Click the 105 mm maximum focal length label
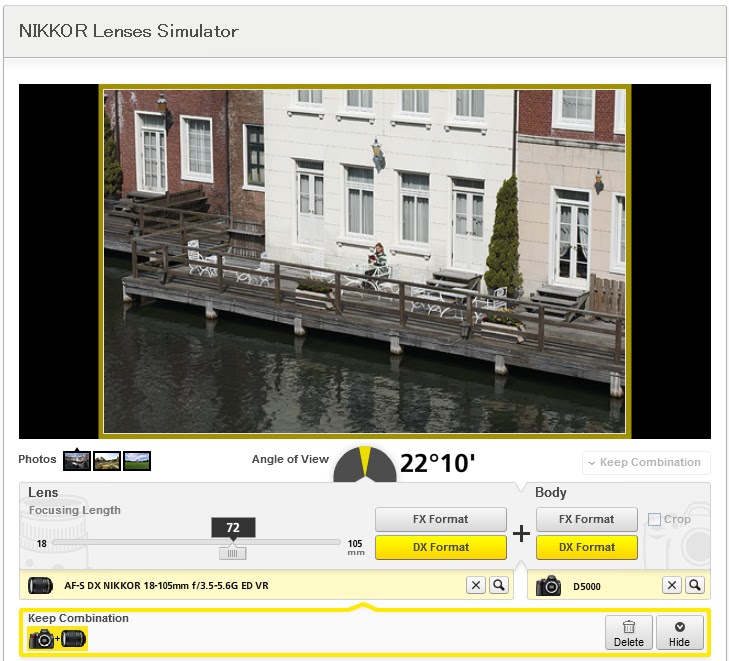729x661 pixels. pyautogui.click(x=356, y=547)
